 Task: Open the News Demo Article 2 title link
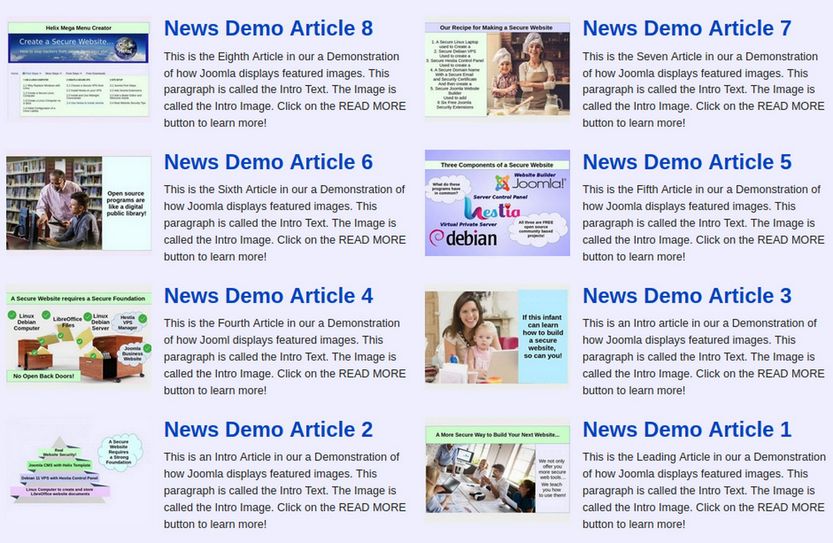point(268,429)
